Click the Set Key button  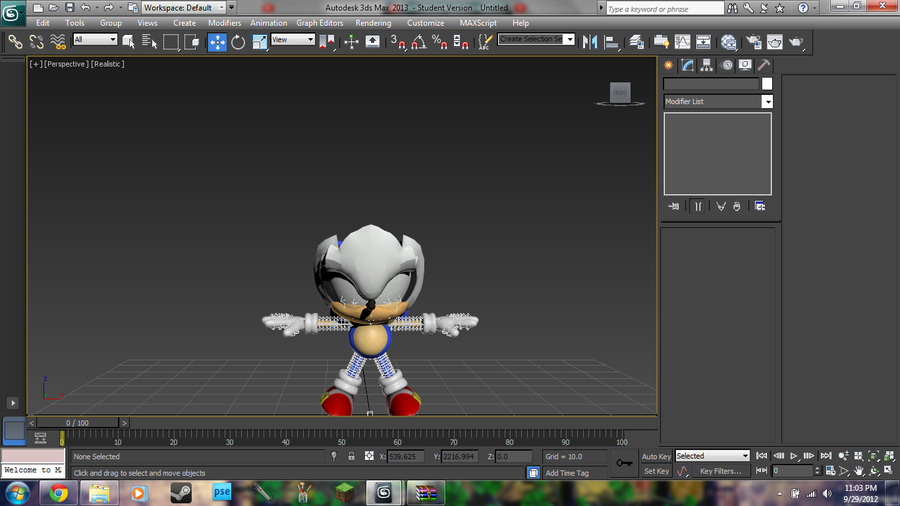(x=656, y=471)
